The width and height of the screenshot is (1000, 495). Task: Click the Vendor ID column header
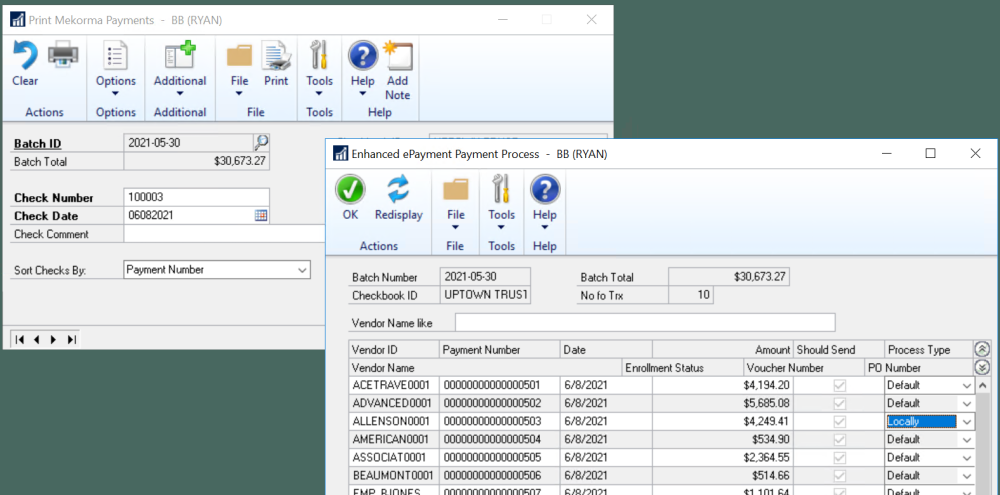[394, 349]
